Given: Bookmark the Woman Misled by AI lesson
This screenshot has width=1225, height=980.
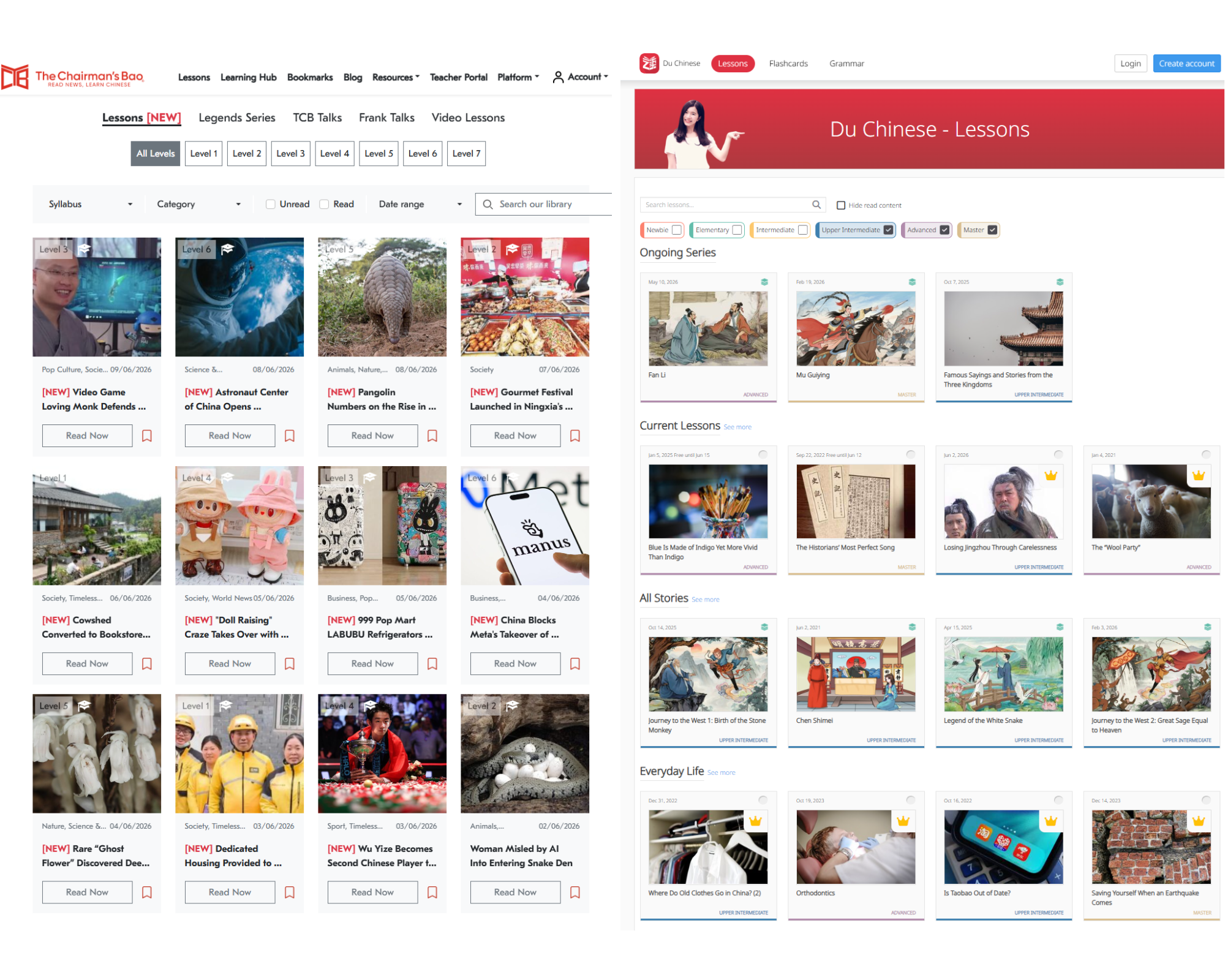Looking at the screenshot, I should tap(575, 892).
